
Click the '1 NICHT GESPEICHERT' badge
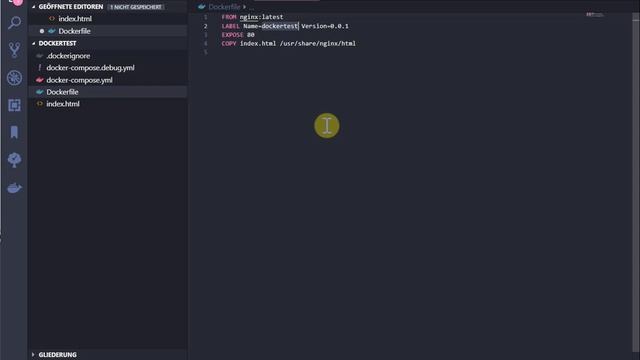tap(136, 7)
